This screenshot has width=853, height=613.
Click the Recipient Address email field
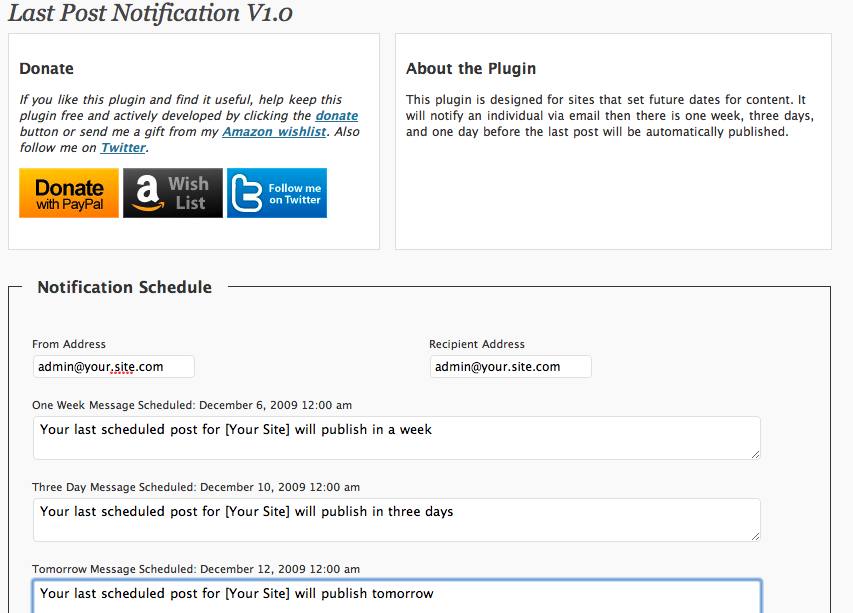pyautogui.click(x=510, y=367)
